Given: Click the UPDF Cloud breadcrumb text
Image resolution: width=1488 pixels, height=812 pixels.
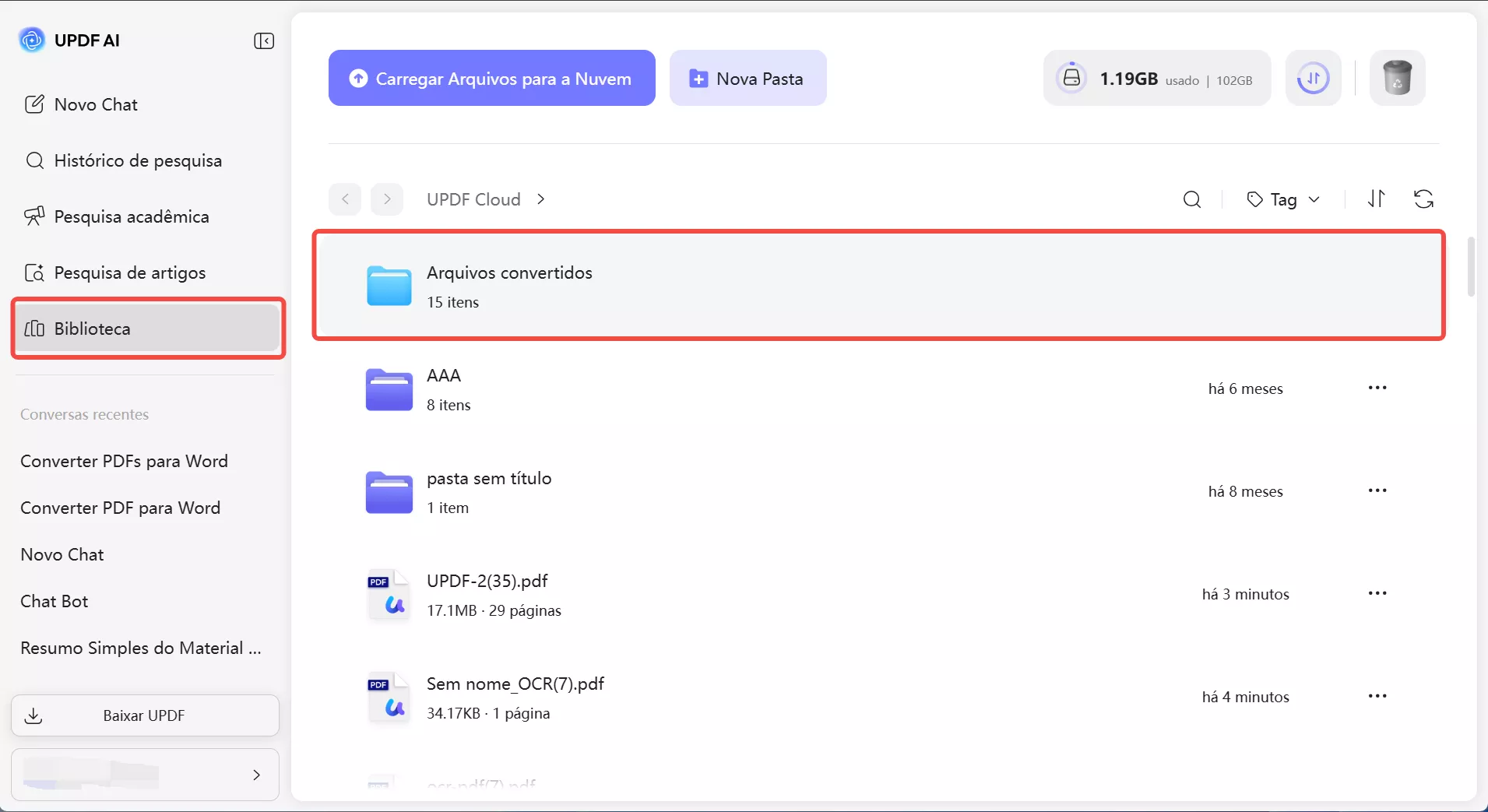Looking at the screenshot, I should (473, 199).
